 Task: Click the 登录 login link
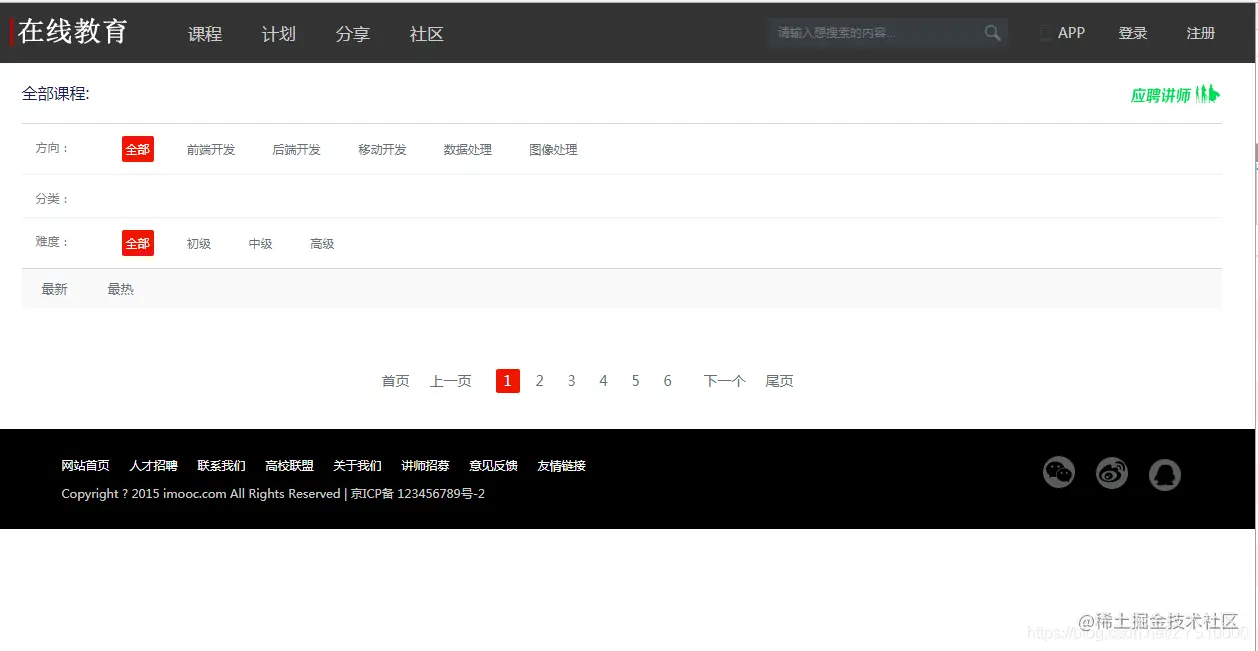click(x=1132, y=33)
